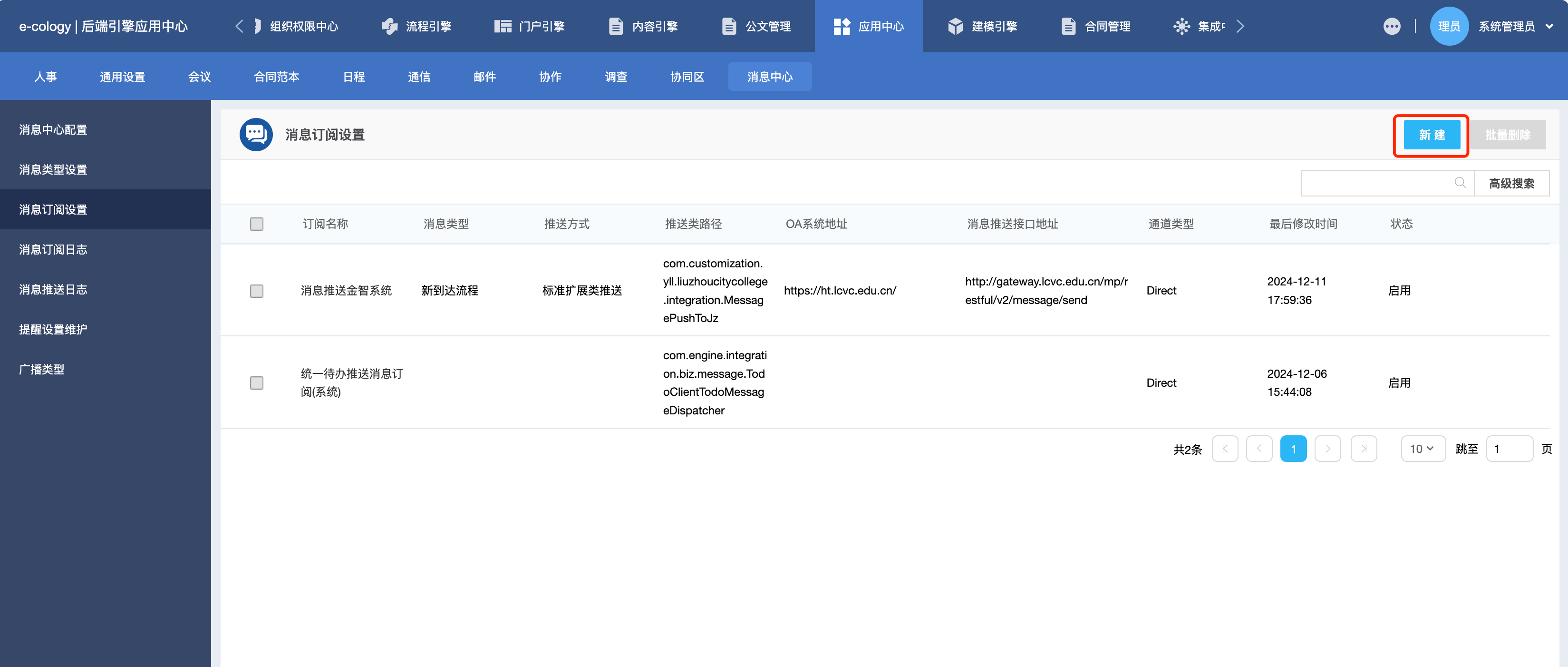Image resolution: width=1568 pixels, height=667 pixels.
Task: Click the 订阅名称 column header
Action: [x=325, y=224]
